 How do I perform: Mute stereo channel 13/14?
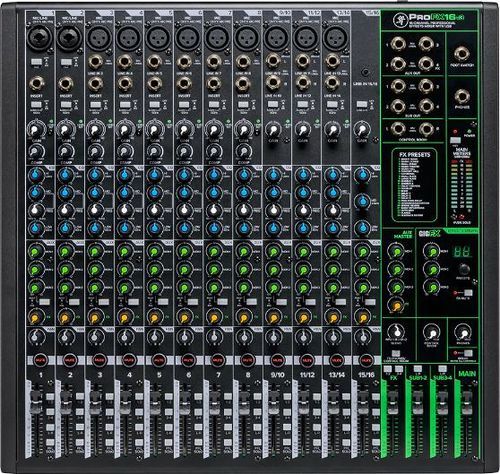tap(336, 360)
